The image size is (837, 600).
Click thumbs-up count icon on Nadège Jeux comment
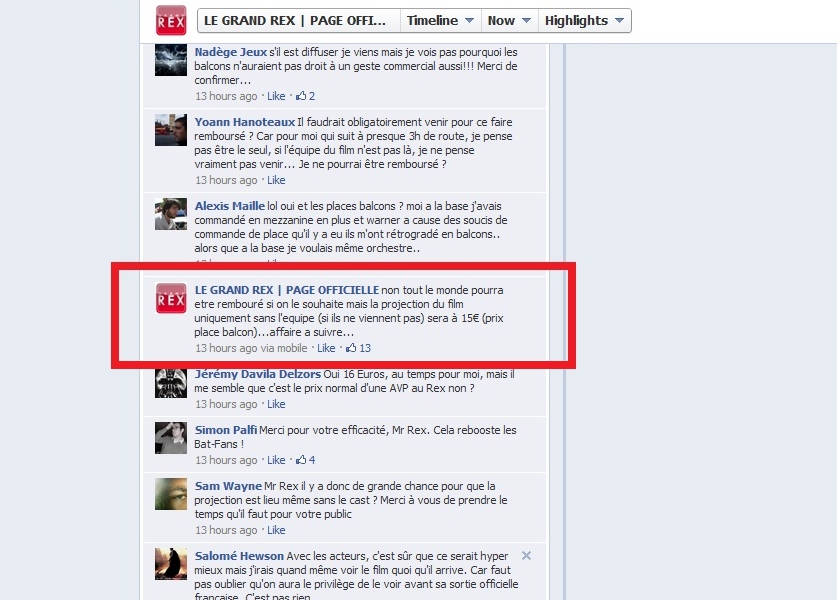point(301,96)
